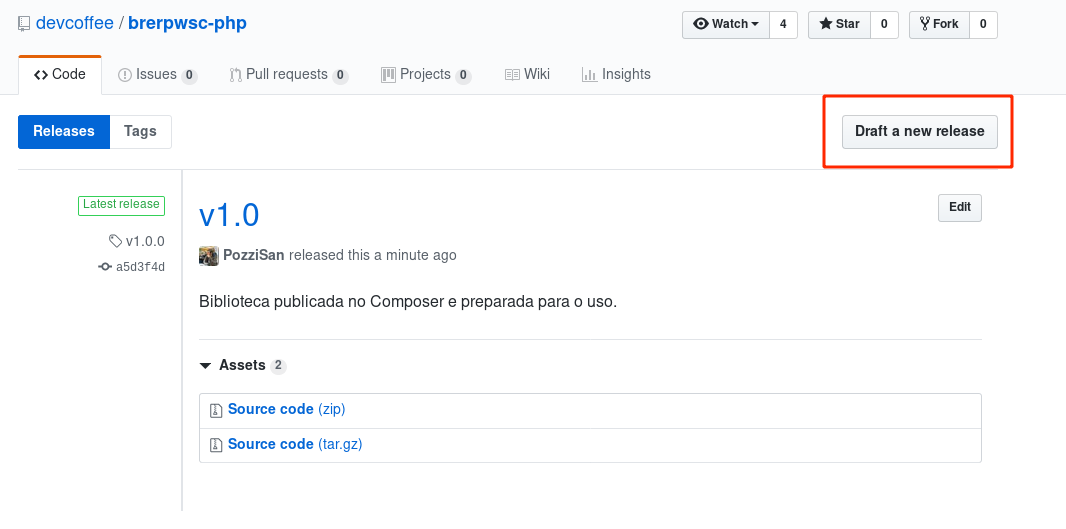The height and width of the screenshot is (529, 1066).
Task: View the forks count beside Fork
Action: tap(983, 24)
